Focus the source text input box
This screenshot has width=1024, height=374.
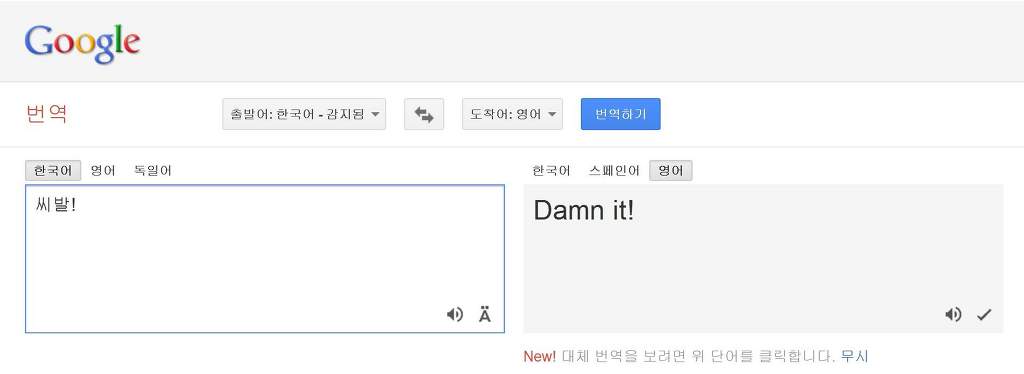264,258
